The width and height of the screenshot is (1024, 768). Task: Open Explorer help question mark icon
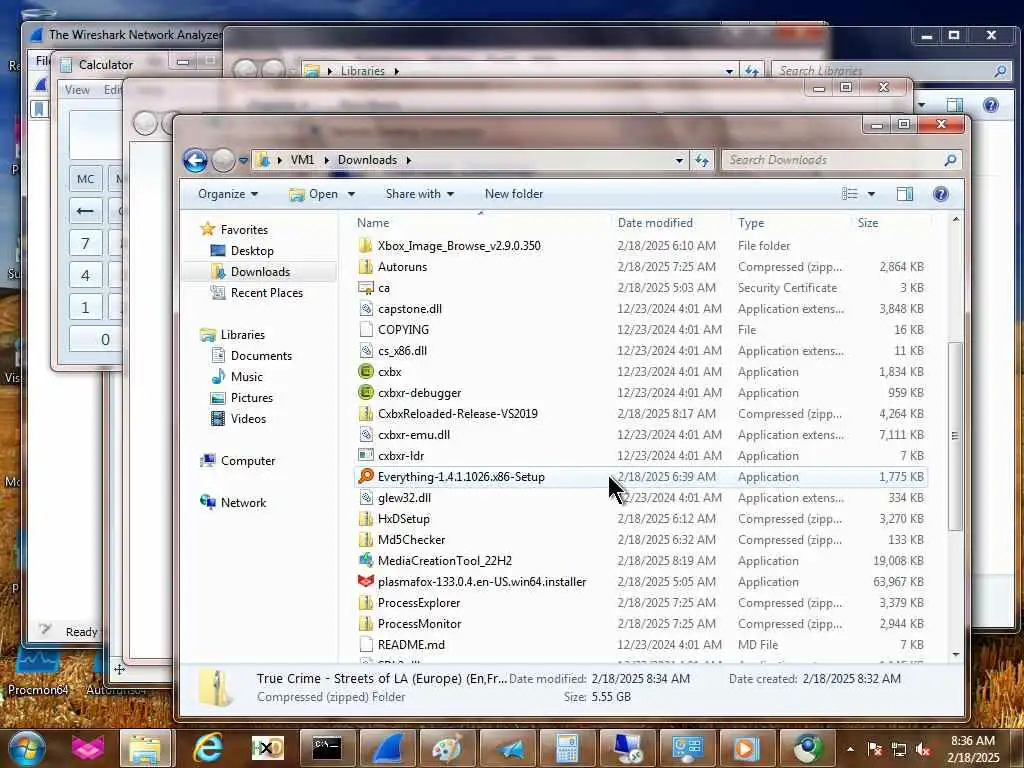(x=940, y=194)
